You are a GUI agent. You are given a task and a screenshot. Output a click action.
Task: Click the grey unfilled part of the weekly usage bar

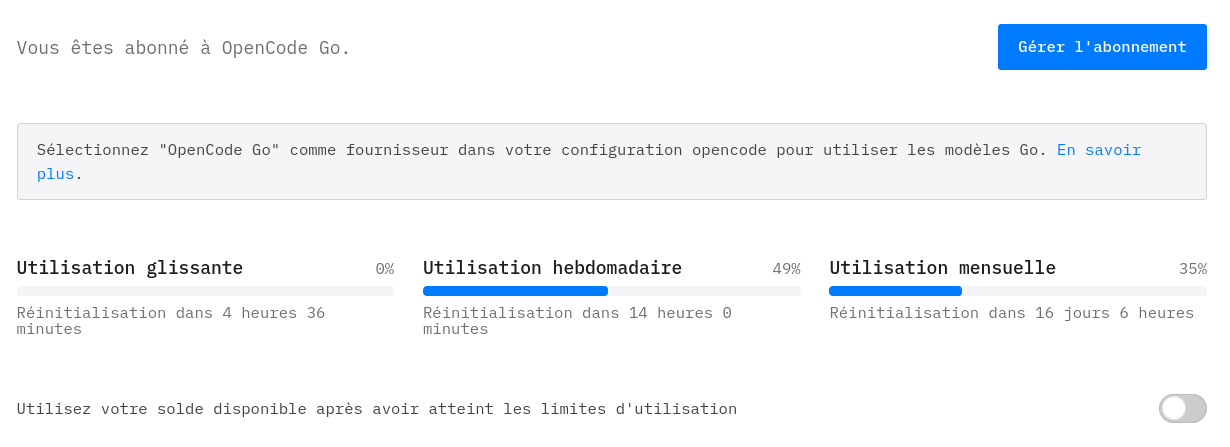704,291
